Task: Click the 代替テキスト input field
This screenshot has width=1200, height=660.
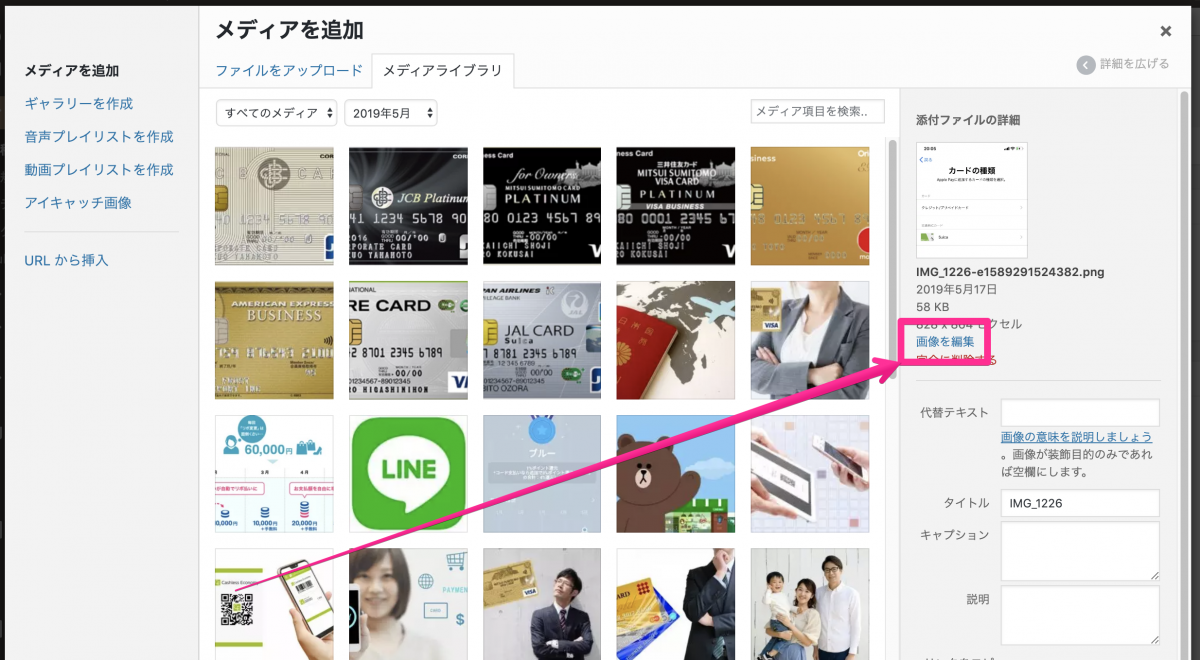Action: [x=1080, y=413]
